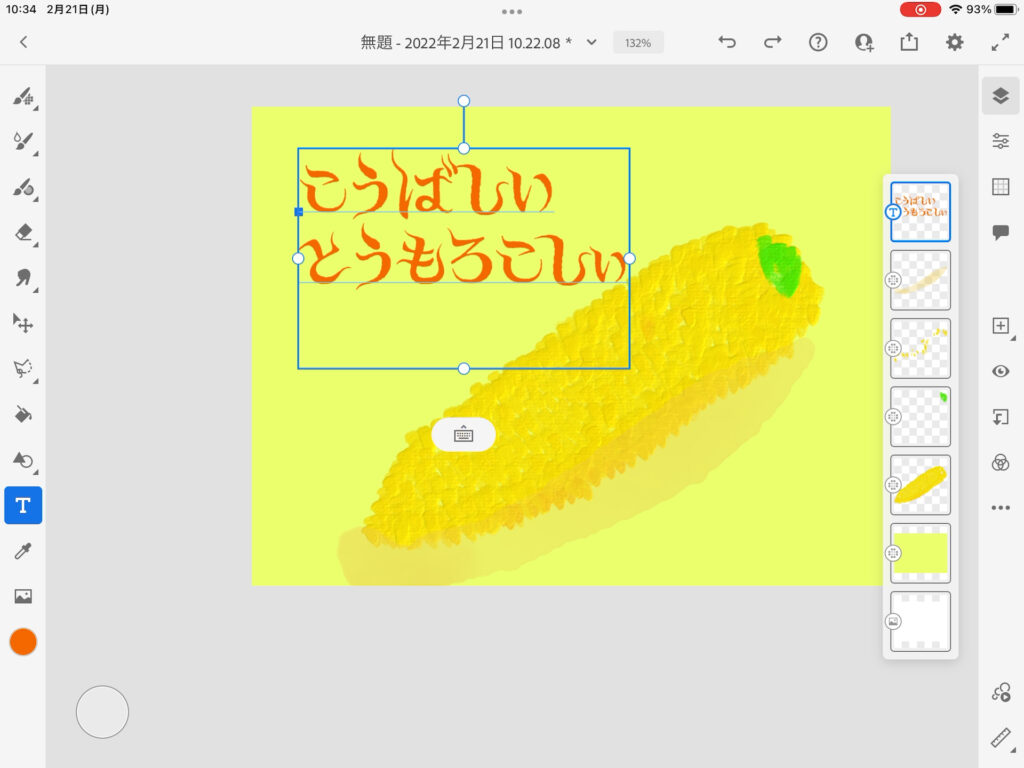Screen dimensions: 1024x768
Task: Open the Share export icon
Action: (x=909, y=42)
